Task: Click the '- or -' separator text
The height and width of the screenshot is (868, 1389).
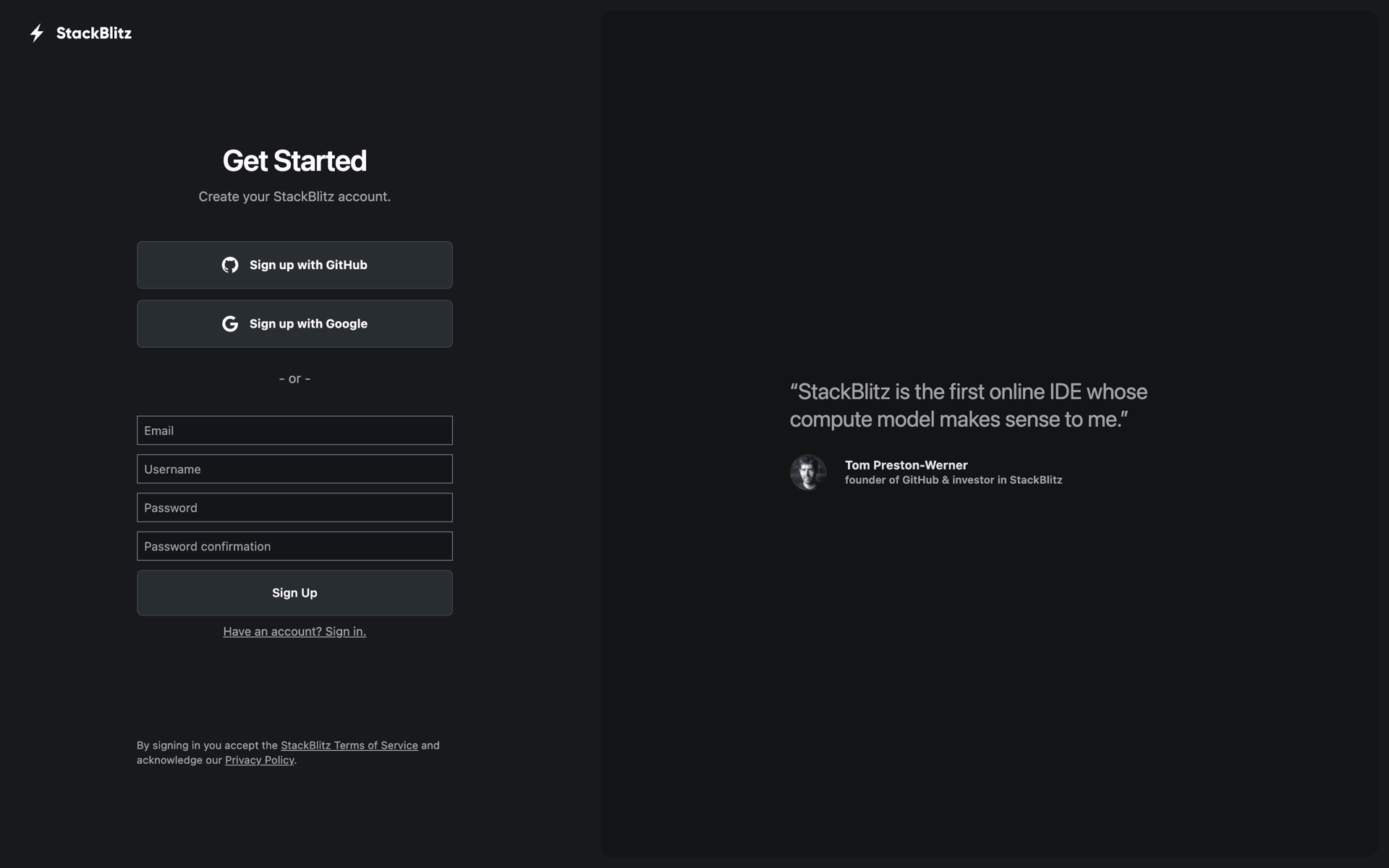Action: coord(294,379)
